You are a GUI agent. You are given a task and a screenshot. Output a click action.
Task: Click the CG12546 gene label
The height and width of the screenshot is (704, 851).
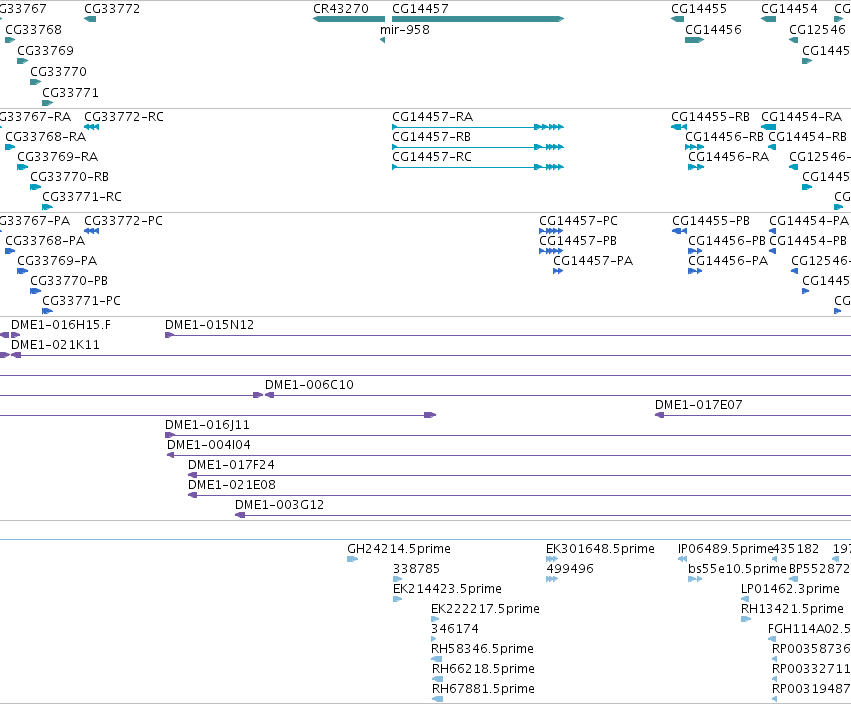click(x=817, y=30)
